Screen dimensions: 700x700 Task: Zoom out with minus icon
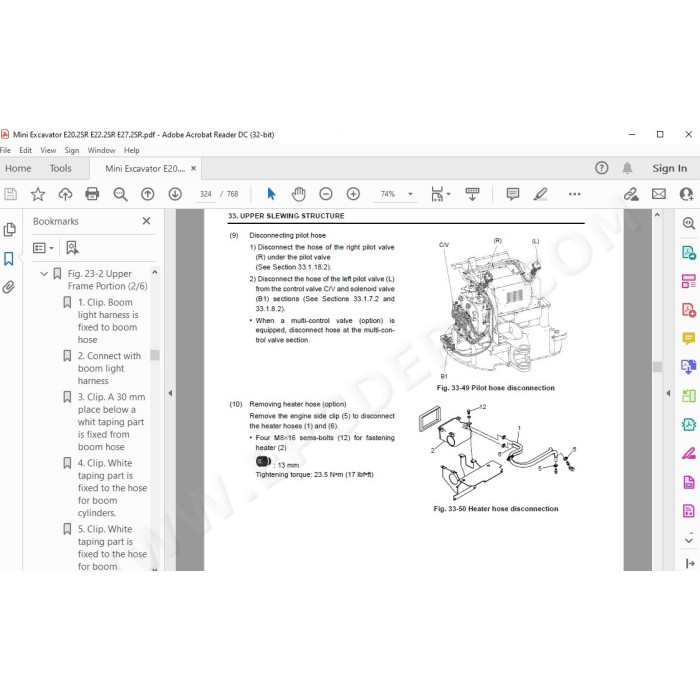click(326, 194)
